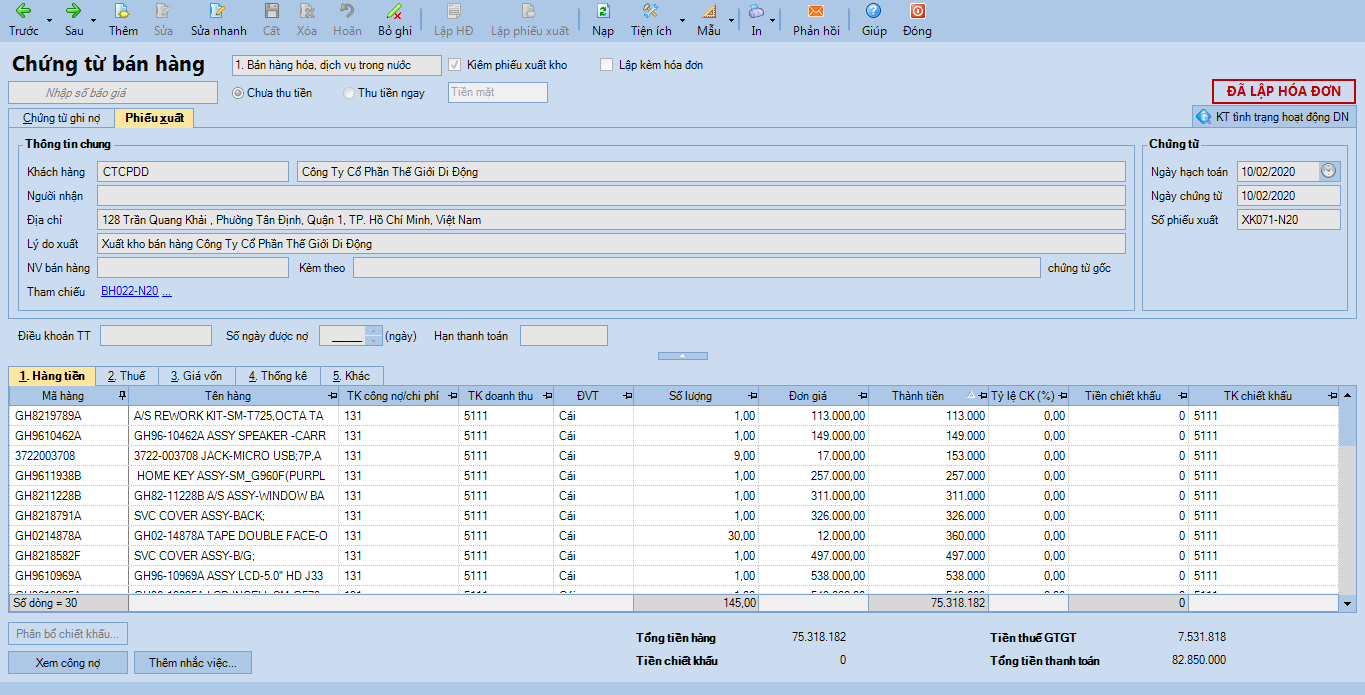Add a new voucher with Thêm
Viewport: 1365px width, 695px height.
pos(123,20)
